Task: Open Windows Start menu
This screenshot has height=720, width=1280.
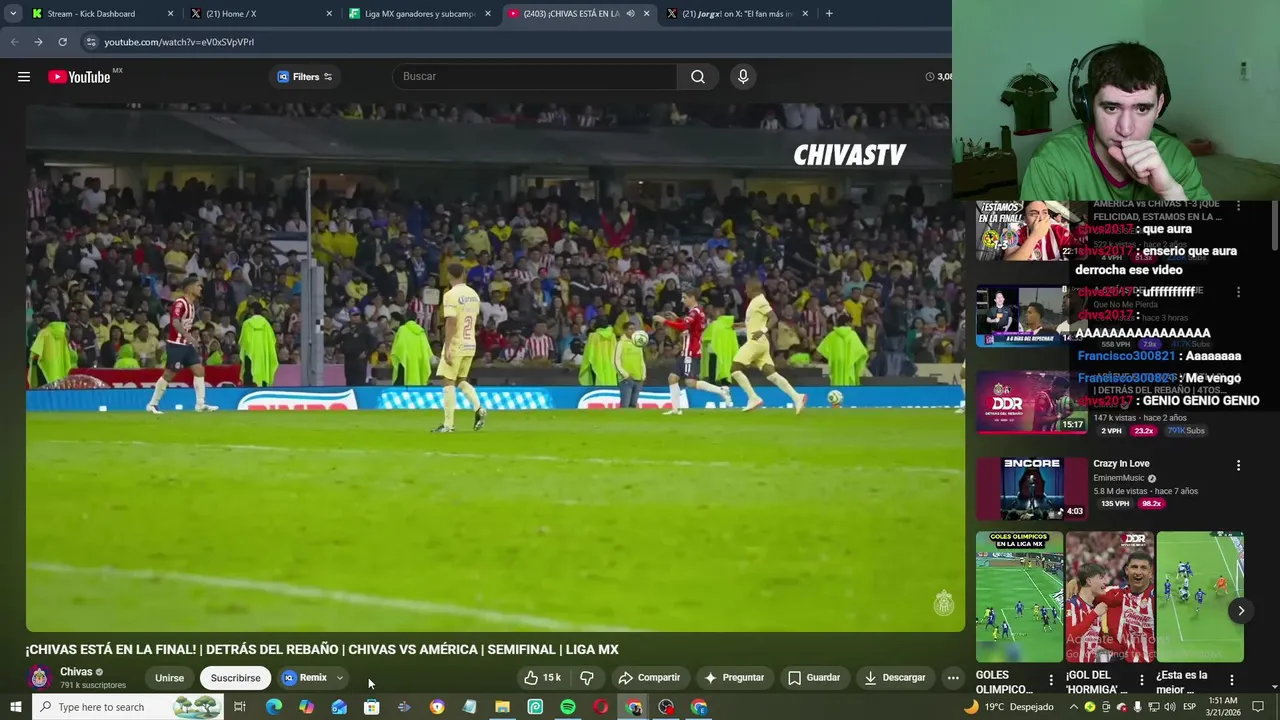Action: pos(15,707)
